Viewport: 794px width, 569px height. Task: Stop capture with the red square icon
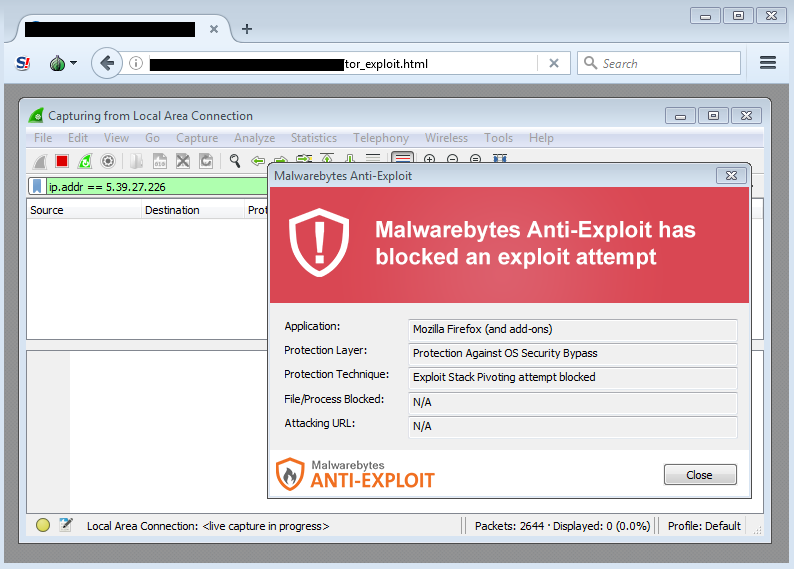point(62,161)
